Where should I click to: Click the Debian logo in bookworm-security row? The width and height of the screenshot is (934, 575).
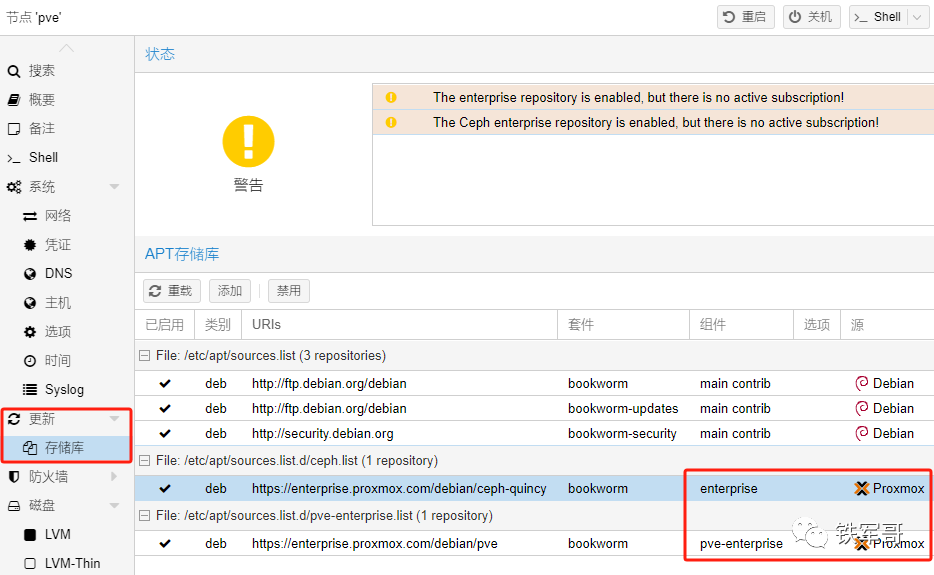point(861,434)
